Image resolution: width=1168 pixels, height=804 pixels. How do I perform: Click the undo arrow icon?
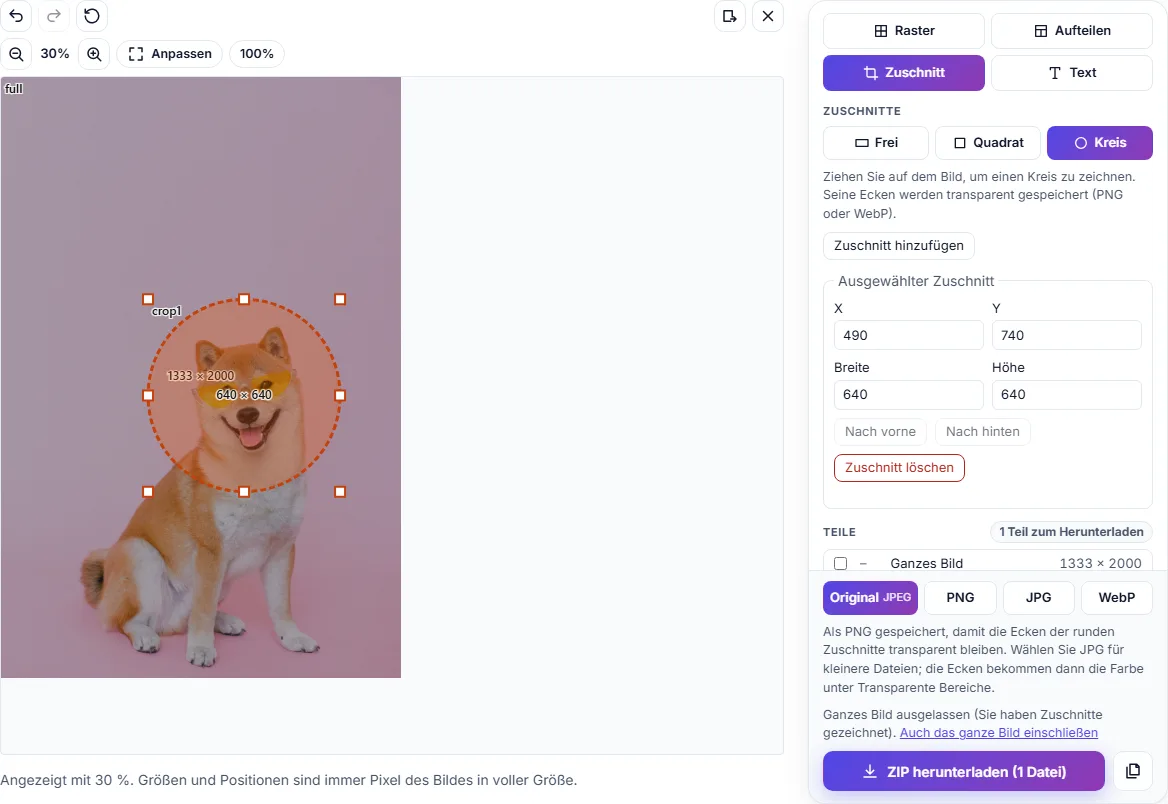16,16
